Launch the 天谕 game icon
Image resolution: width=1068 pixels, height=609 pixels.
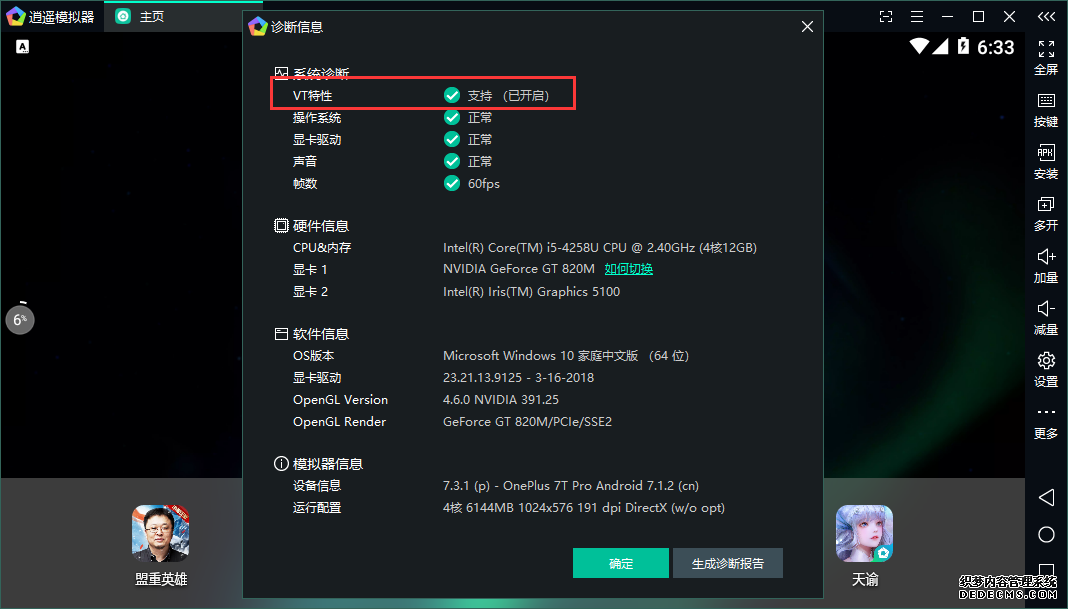coord(864,545)
